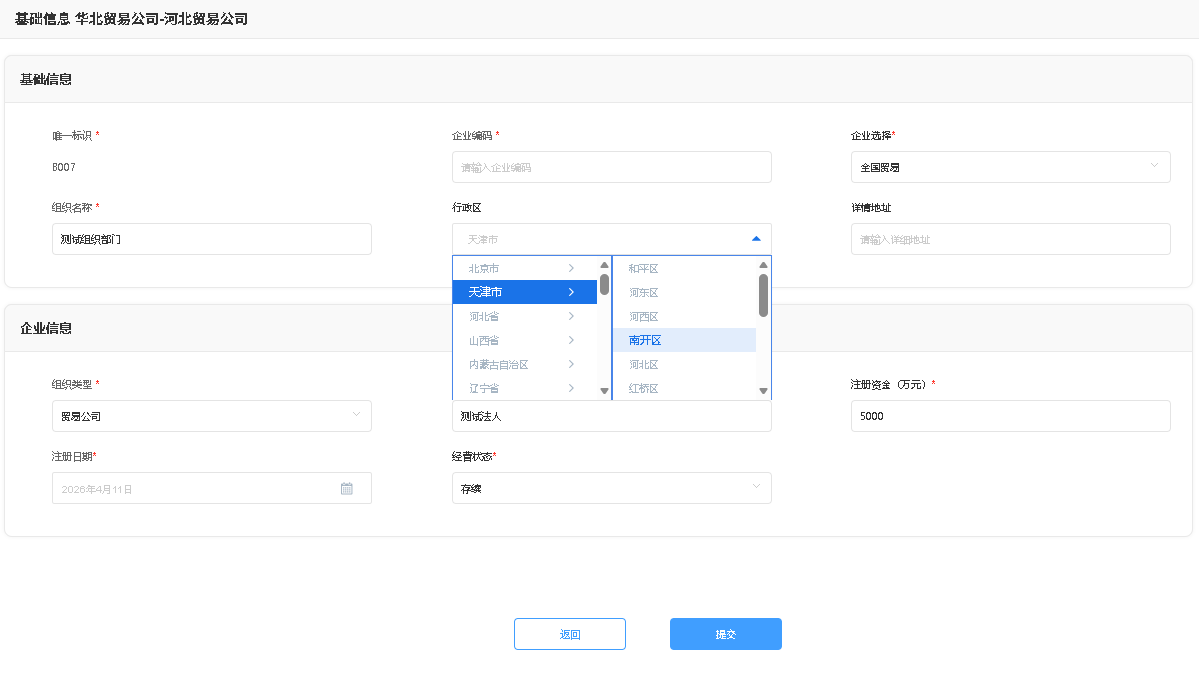Click the 返回 button
The width and height of the screenshot is (1199, 679).
tap(569, 634)
